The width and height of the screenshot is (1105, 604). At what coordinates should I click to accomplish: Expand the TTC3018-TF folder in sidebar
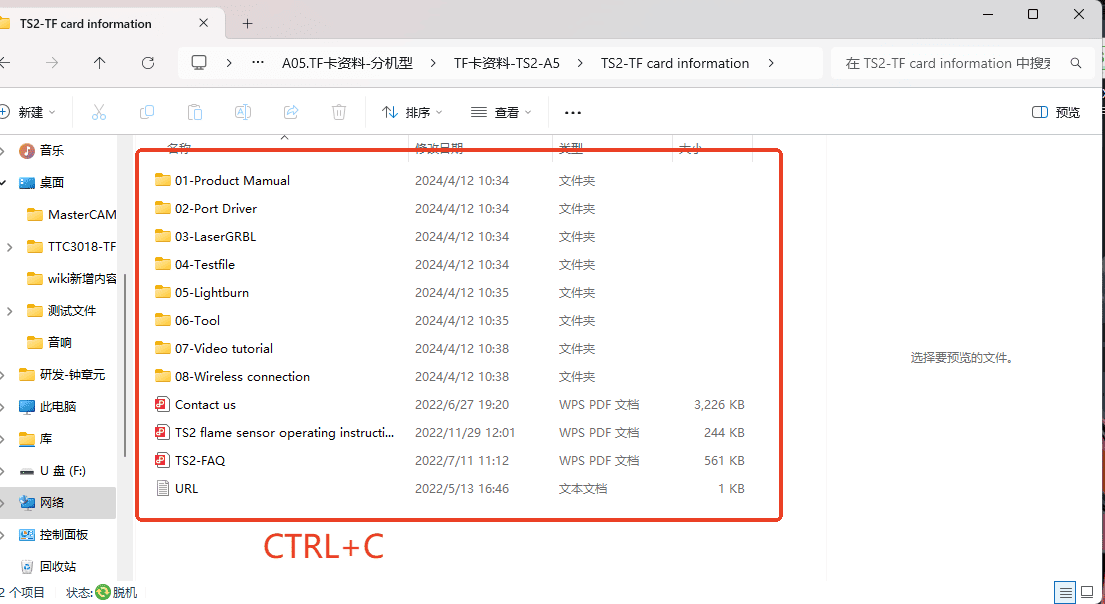[9, 247]
